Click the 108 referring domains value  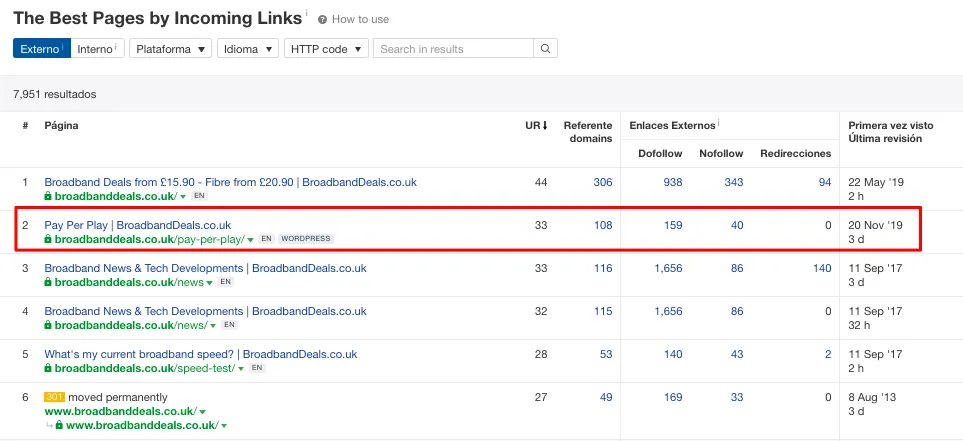point(603,225)
